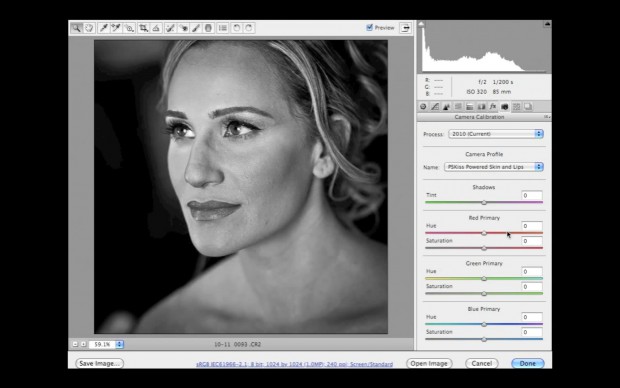Switch to the Snapshots tab

(528, 106)
